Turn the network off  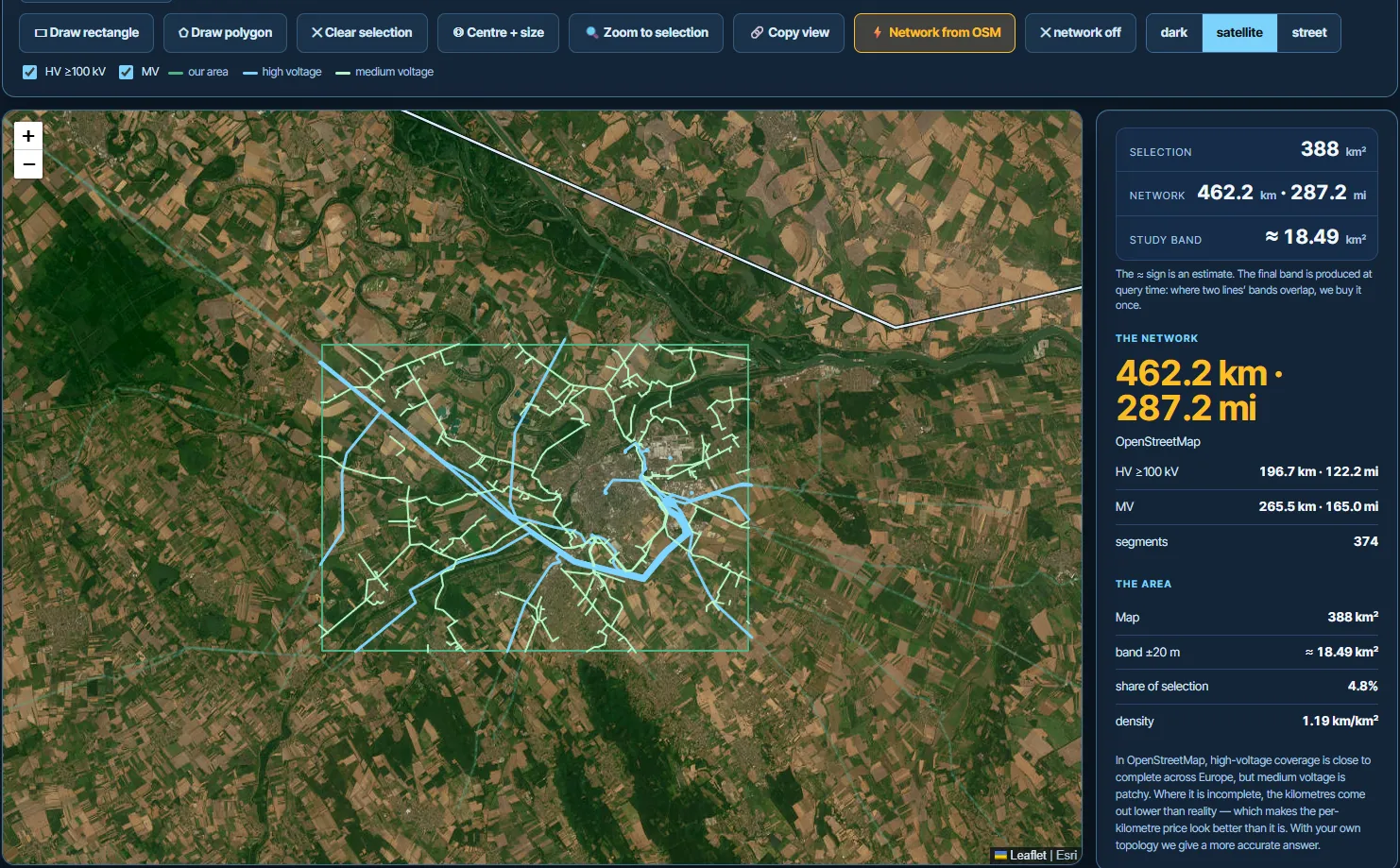(x=1080, y=33)
